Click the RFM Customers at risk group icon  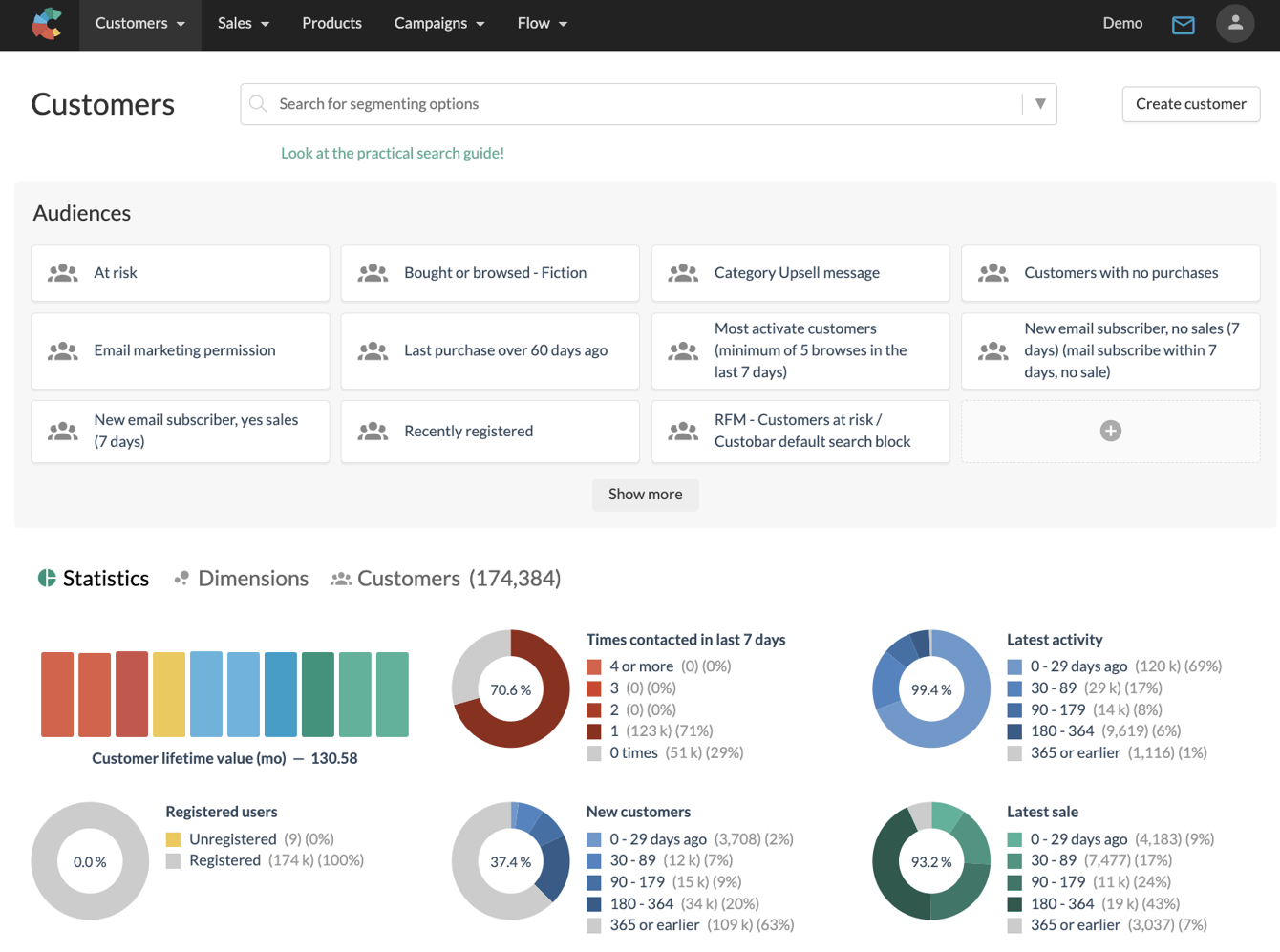tap(683, 432)
